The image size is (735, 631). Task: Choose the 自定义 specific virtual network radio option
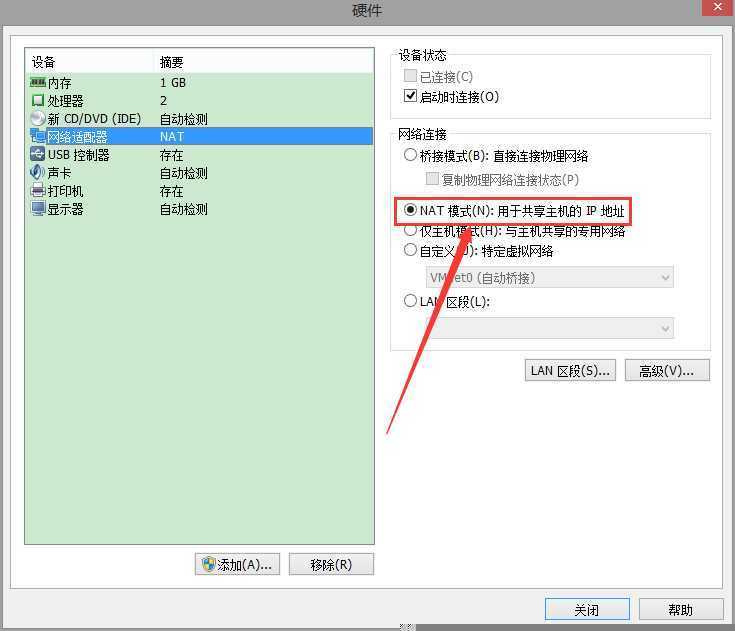410,250
